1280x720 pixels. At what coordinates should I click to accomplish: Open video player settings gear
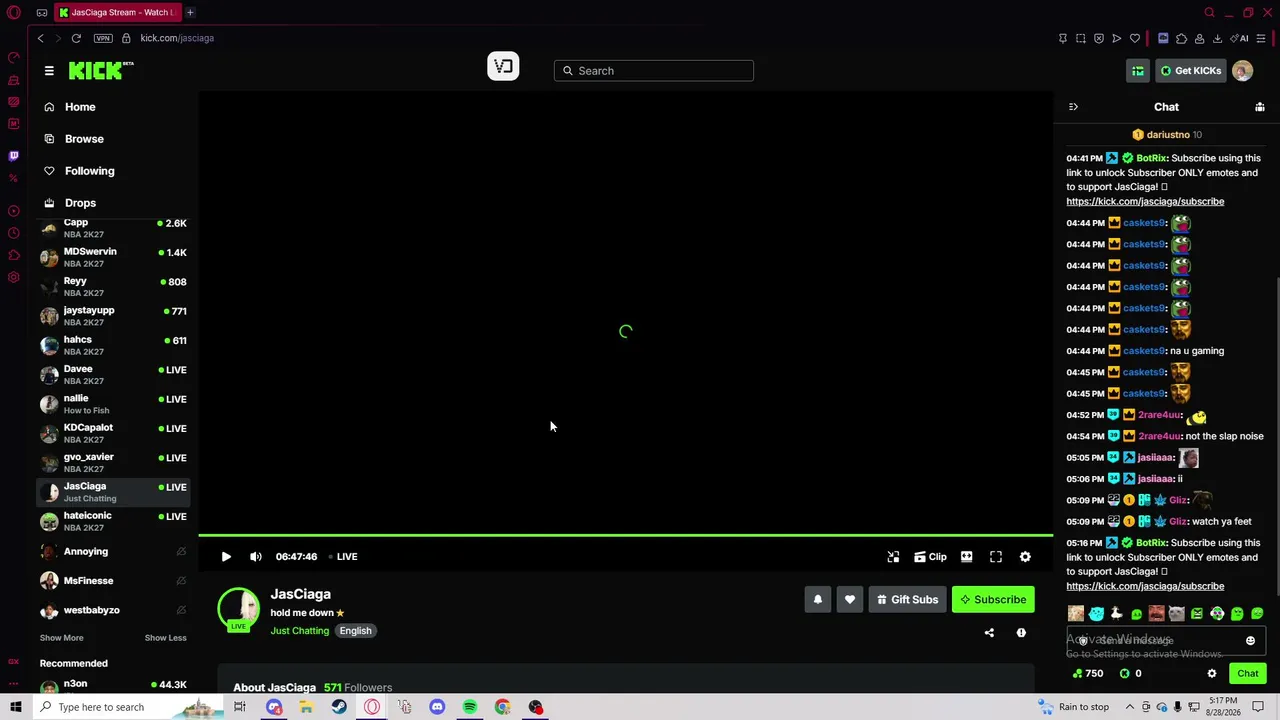tap(1025, 557)
